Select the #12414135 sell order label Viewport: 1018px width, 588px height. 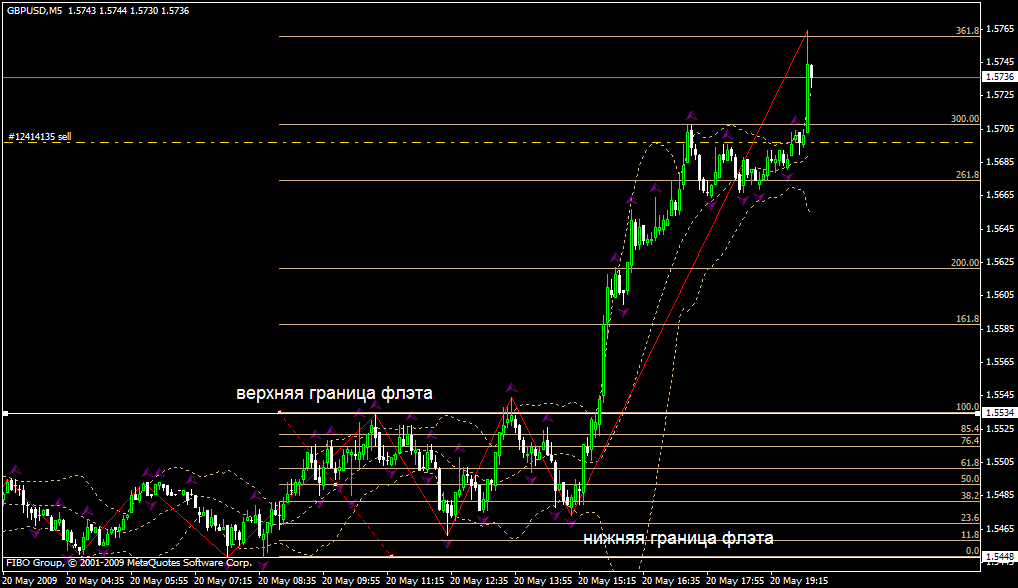(39, 136)
